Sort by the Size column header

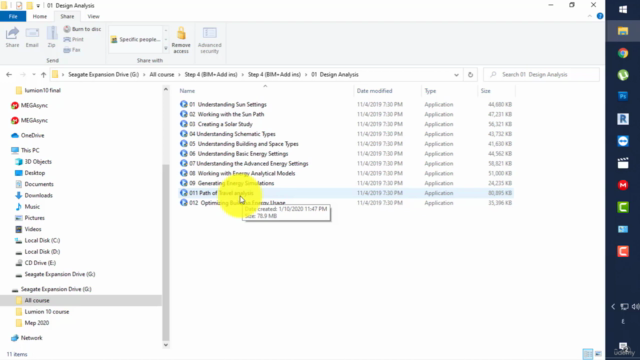pos(485,91)
